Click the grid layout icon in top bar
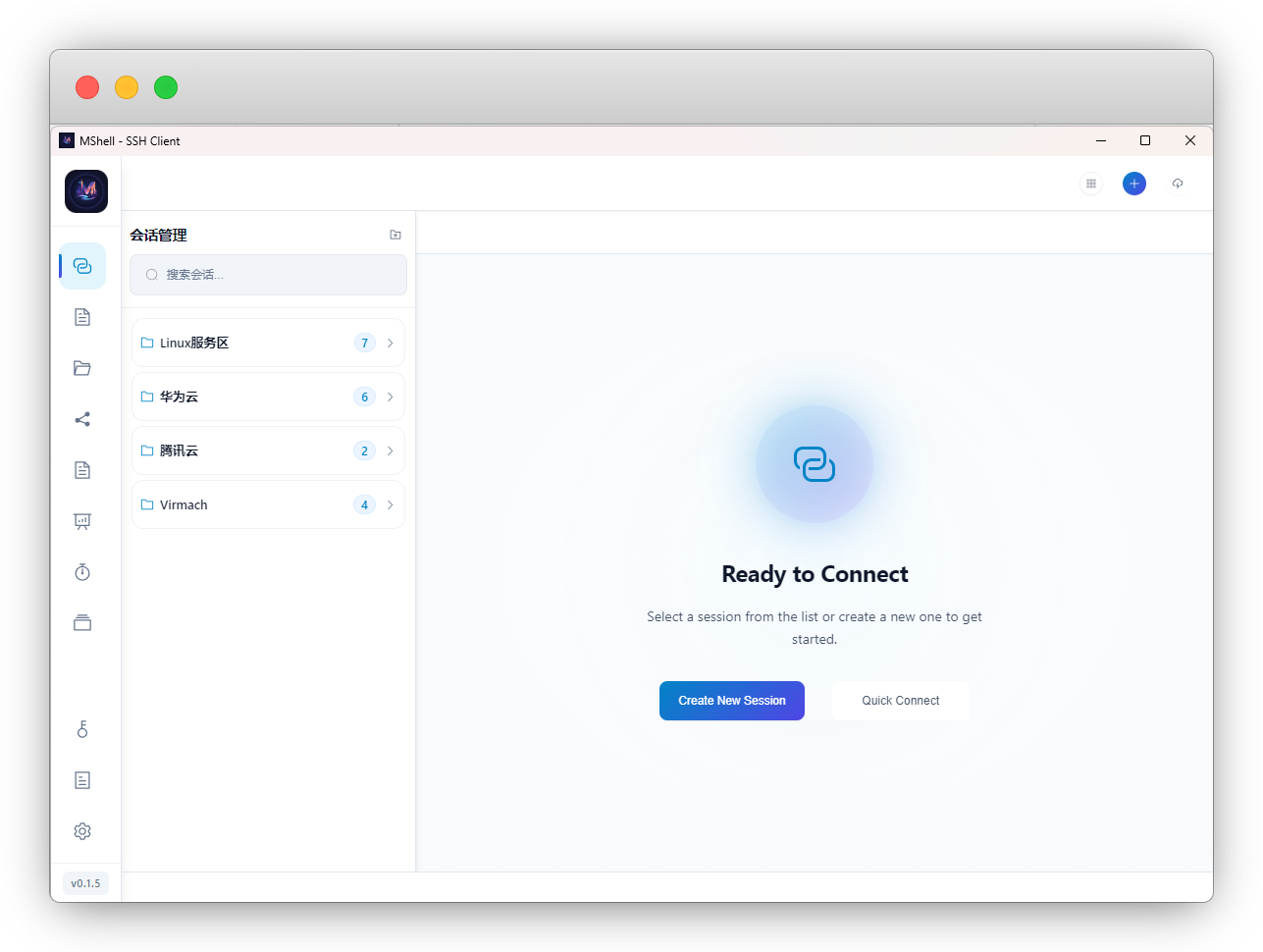The height and width of the screenshot is (952, 1263). point(1090,184)
